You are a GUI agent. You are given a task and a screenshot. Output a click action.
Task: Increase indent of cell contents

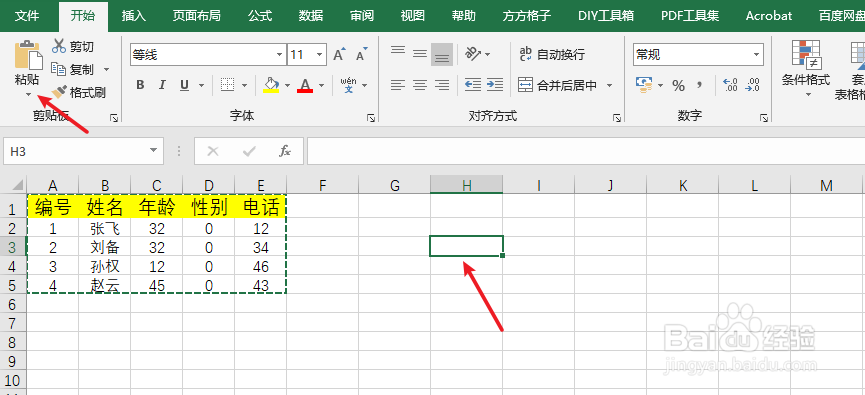click(x=495, y=85)
